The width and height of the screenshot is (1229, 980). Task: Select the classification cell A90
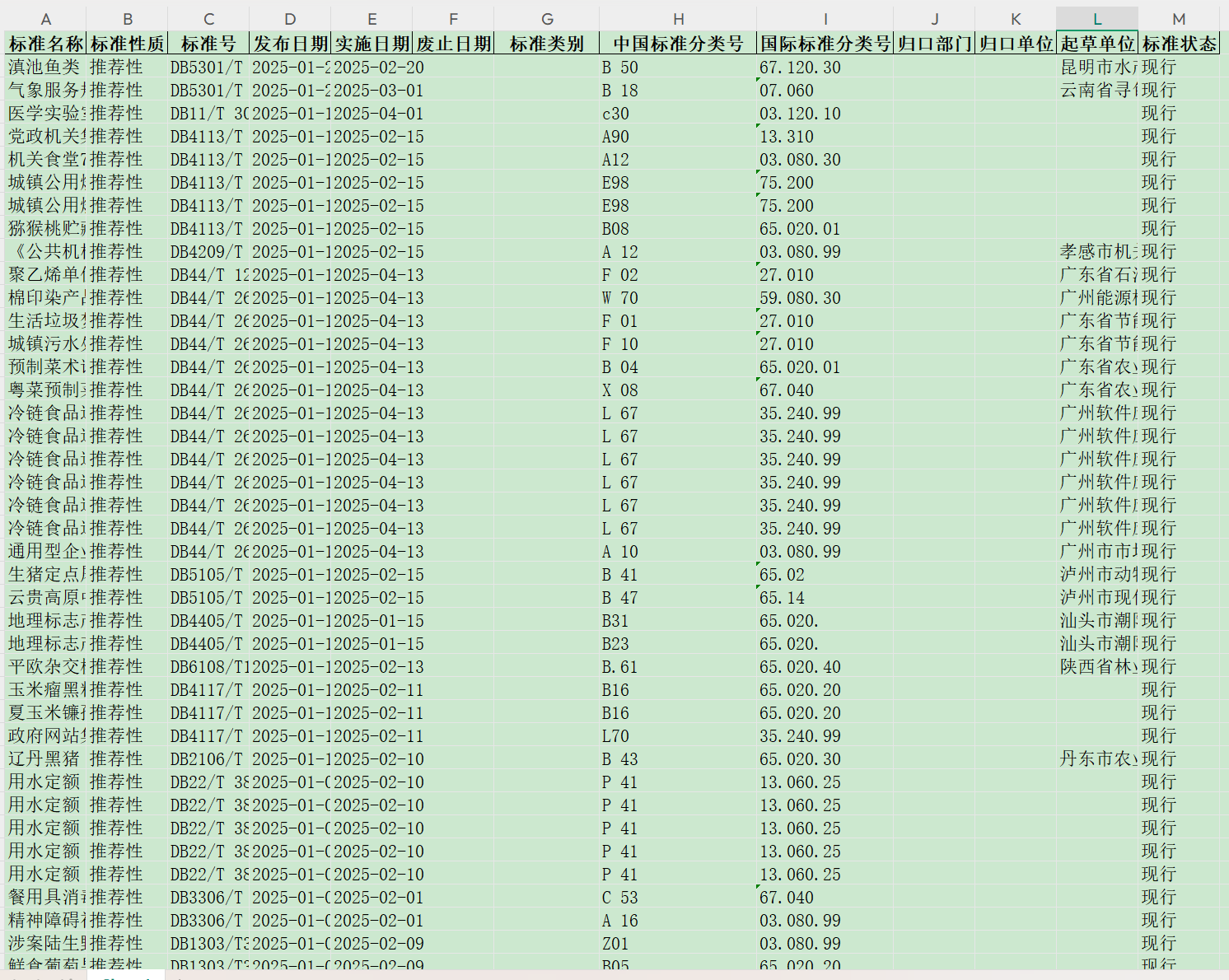click(678, 136)
